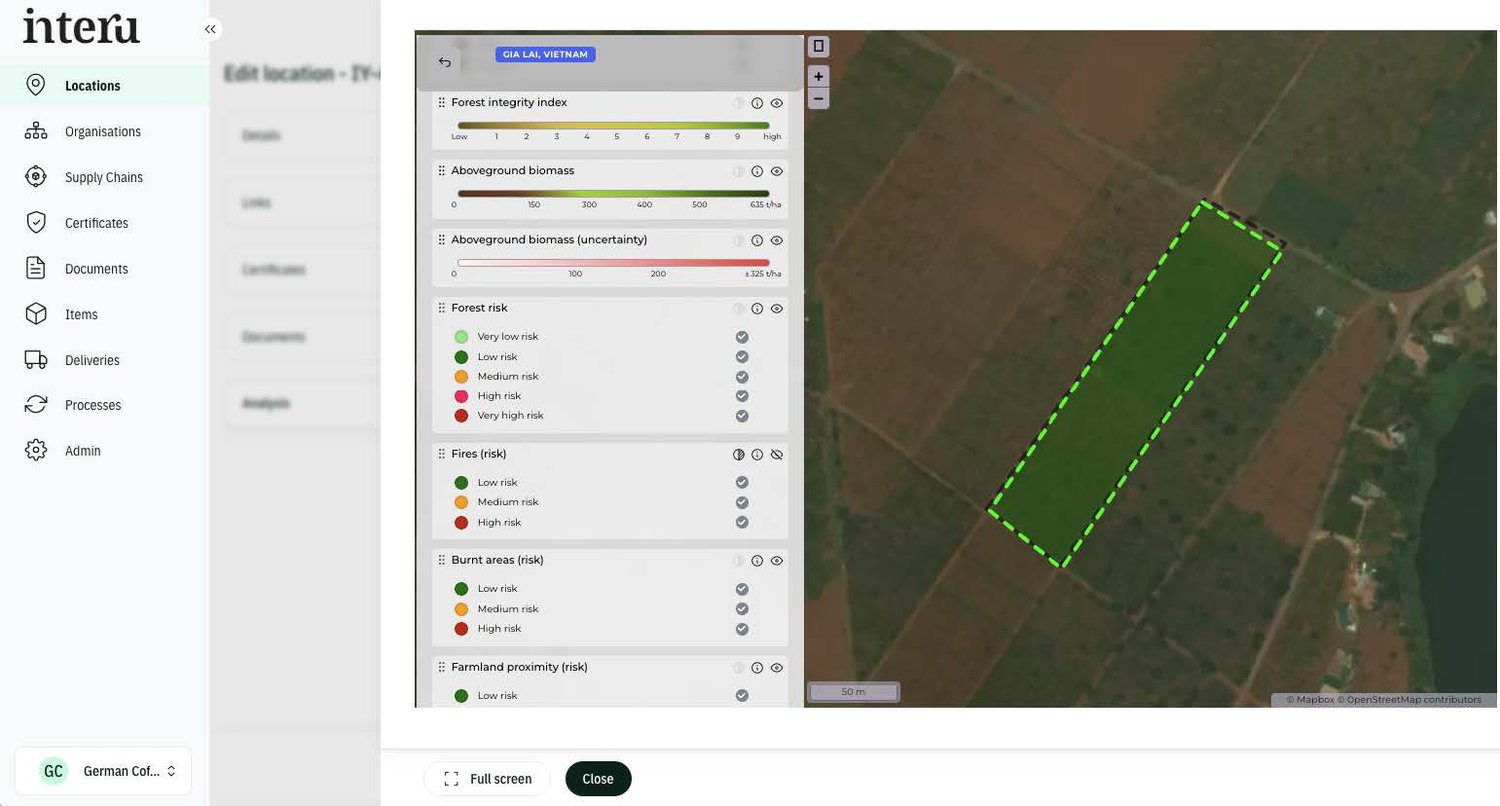Click the Aboveground biomass gradient bar

pos(613,193)
